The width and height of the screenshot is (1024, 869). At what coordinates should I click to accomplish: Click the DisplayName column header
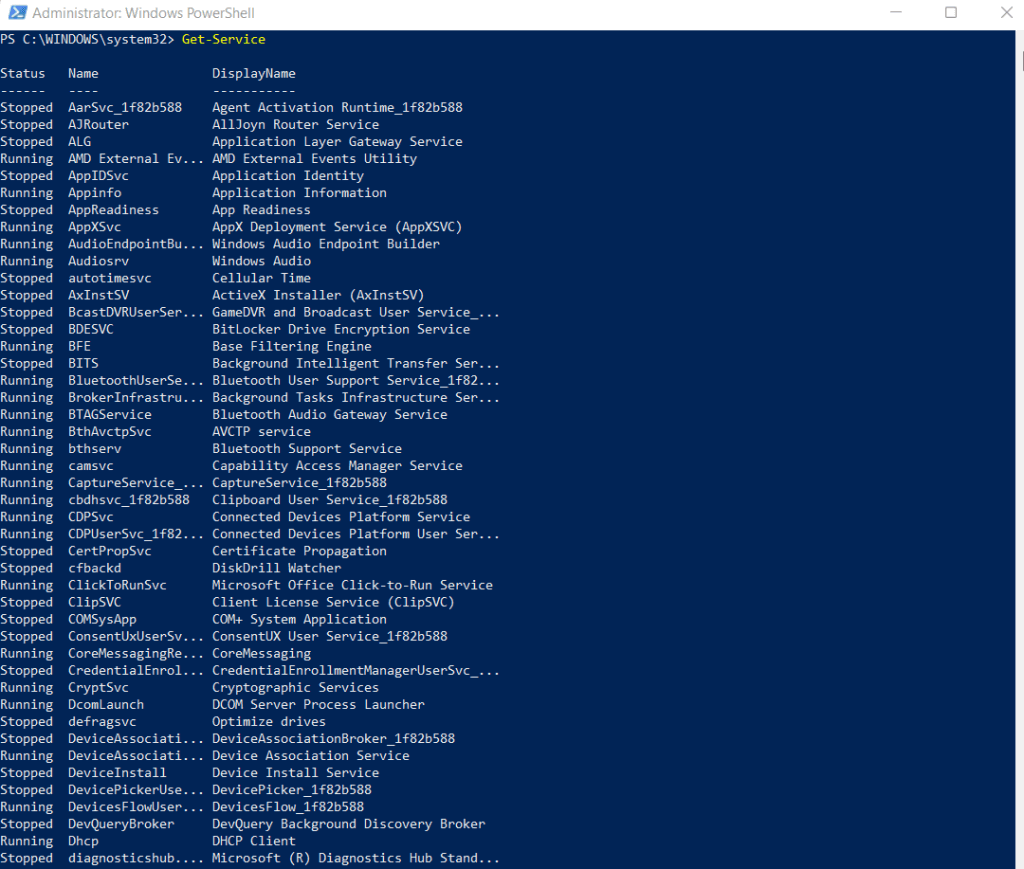pos(253,74)
